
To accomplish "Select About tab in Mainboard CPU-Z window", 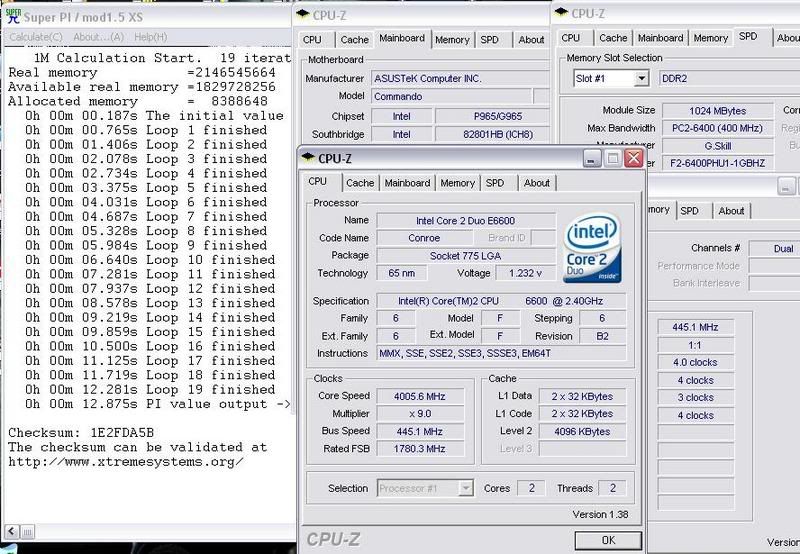I will coord(531,39).
